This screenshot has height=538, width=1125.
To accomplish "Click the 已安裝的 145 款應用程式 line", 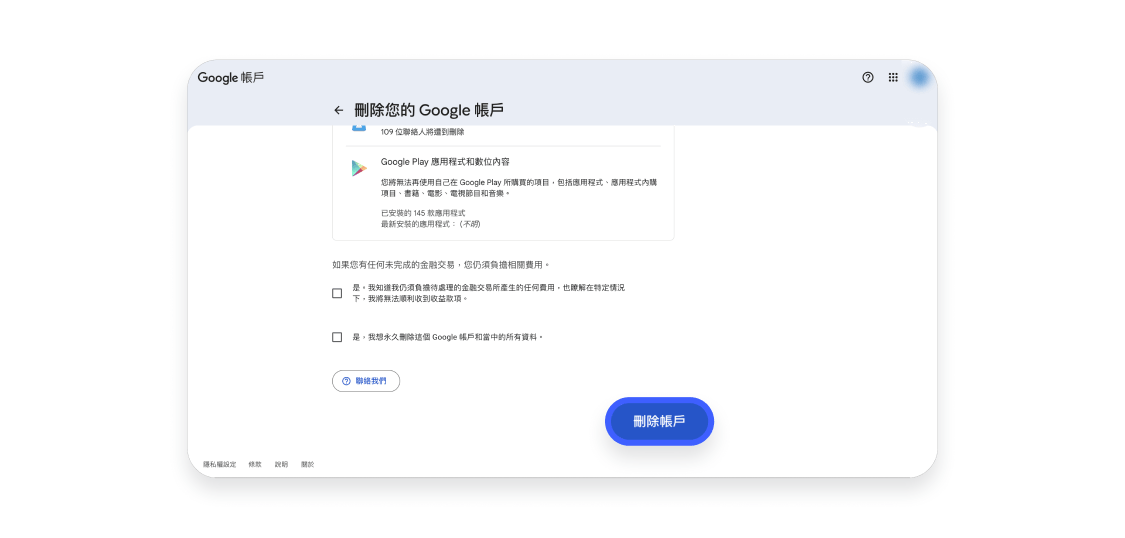I will (423, 213).
